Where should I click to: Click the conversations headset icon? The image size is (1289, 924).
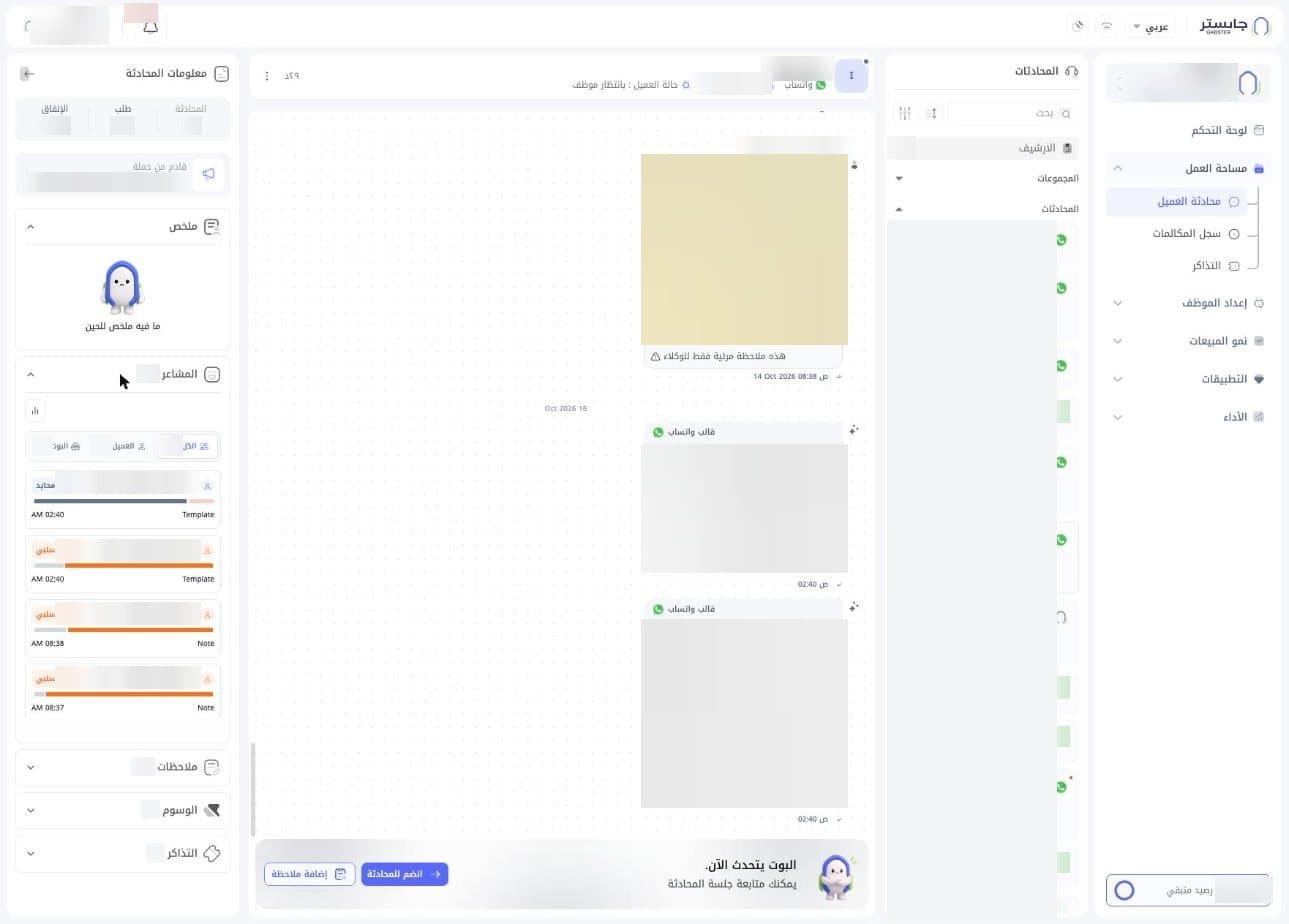pyautogui.click(x=1072, y=71)
